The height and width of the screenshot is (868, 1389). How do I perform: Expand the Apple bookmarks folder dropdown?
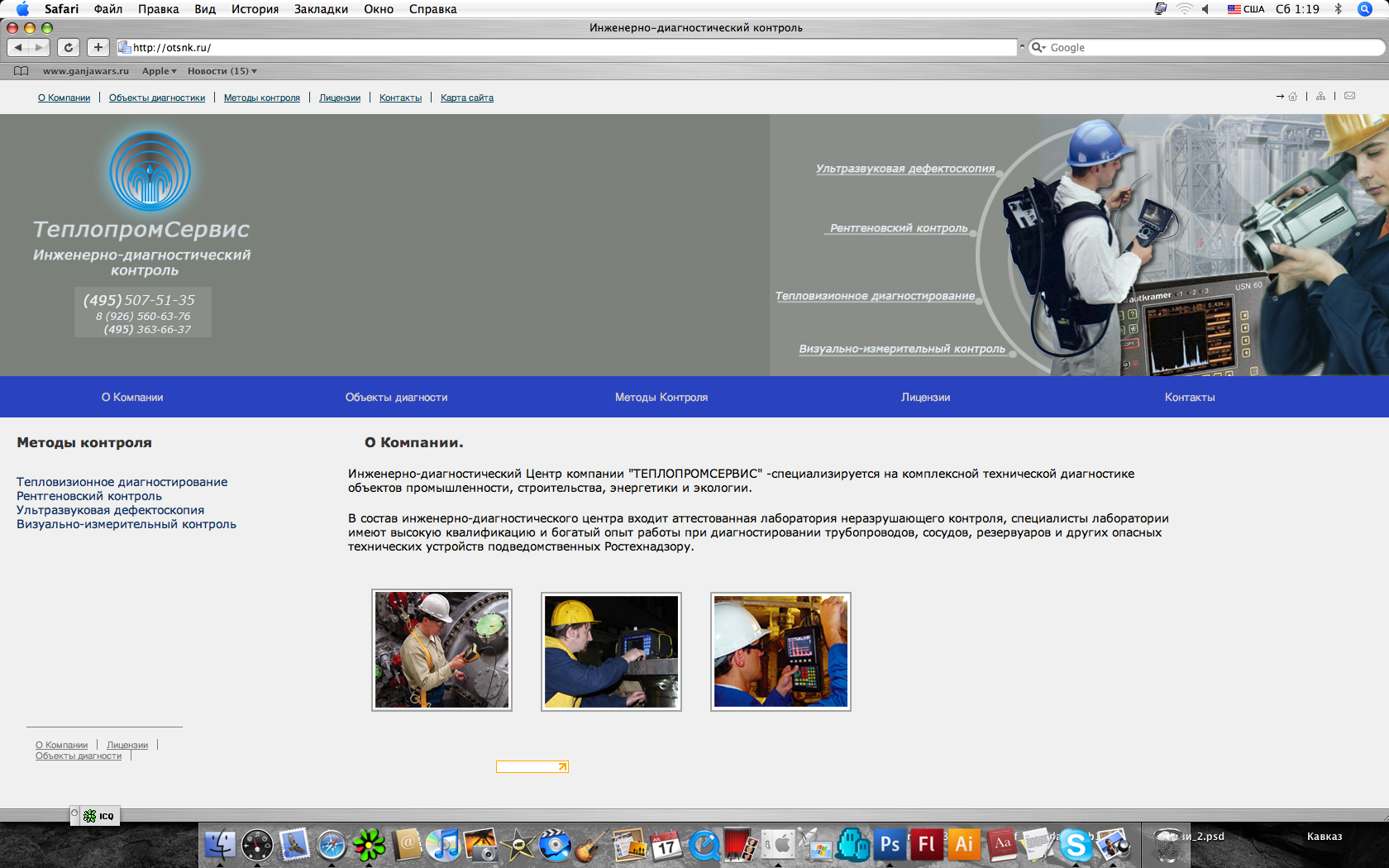[159, 71]
